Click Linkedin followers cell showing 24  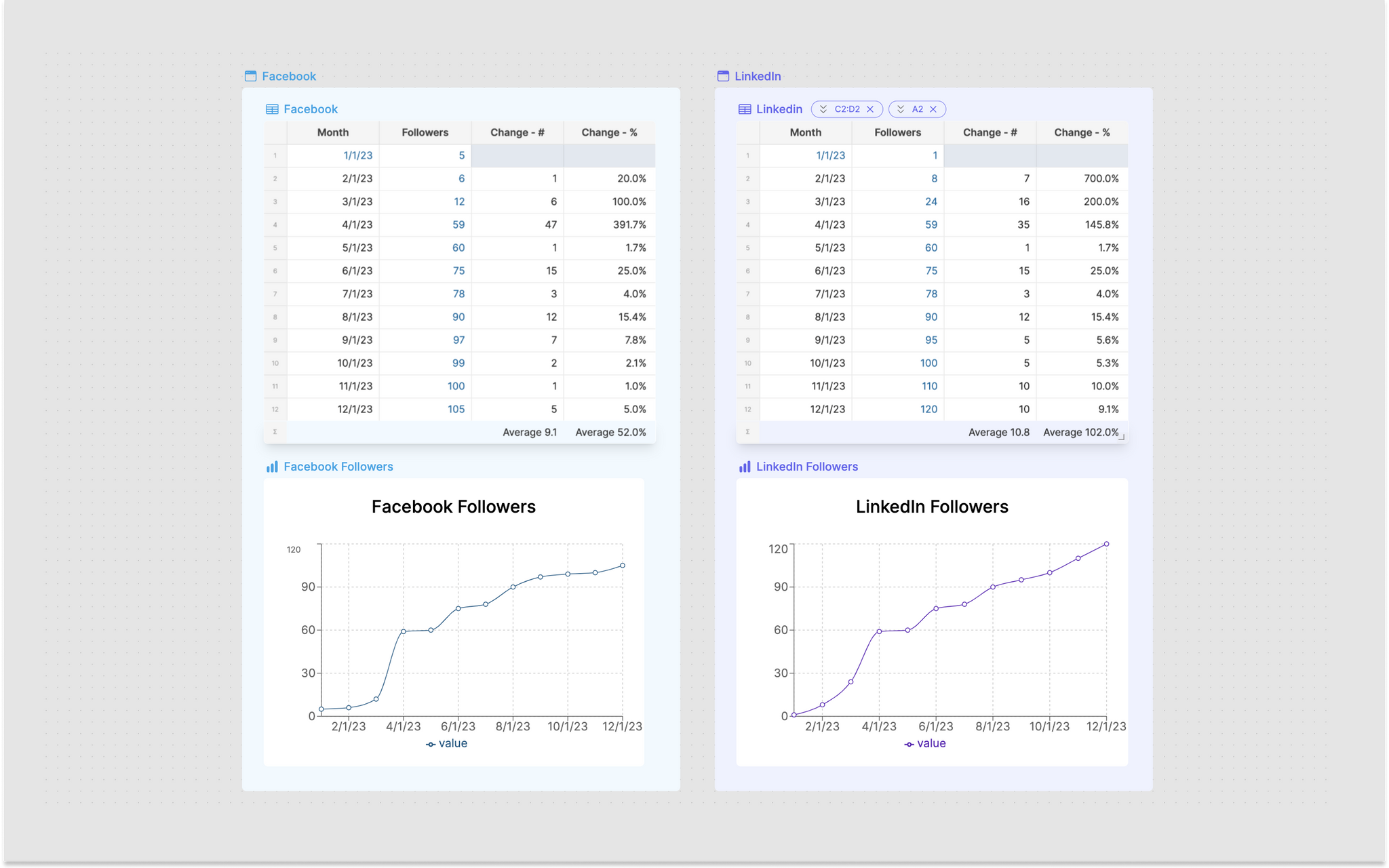tap(898, 201)
